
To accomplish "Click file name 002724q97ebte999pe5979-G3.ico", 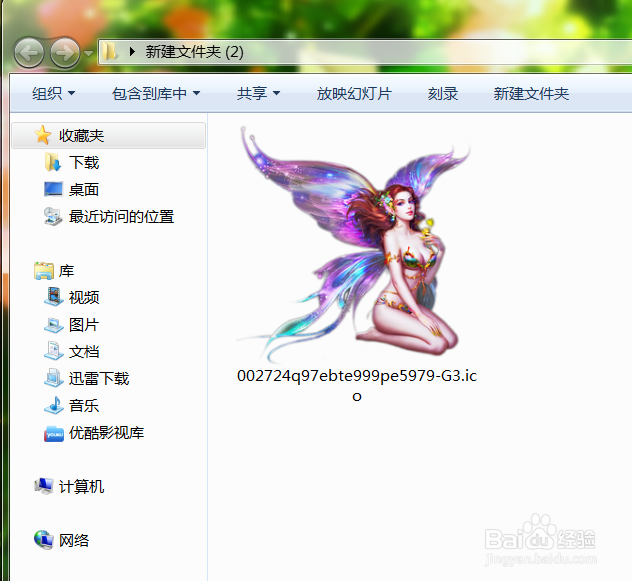I will click(x=357, y=385).
